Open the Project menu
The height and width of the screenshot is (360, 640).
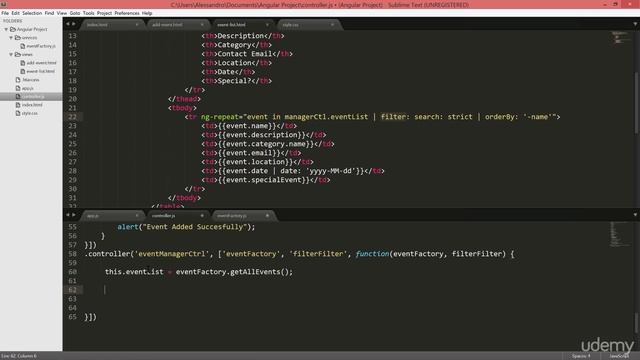(x=104, y=13)
